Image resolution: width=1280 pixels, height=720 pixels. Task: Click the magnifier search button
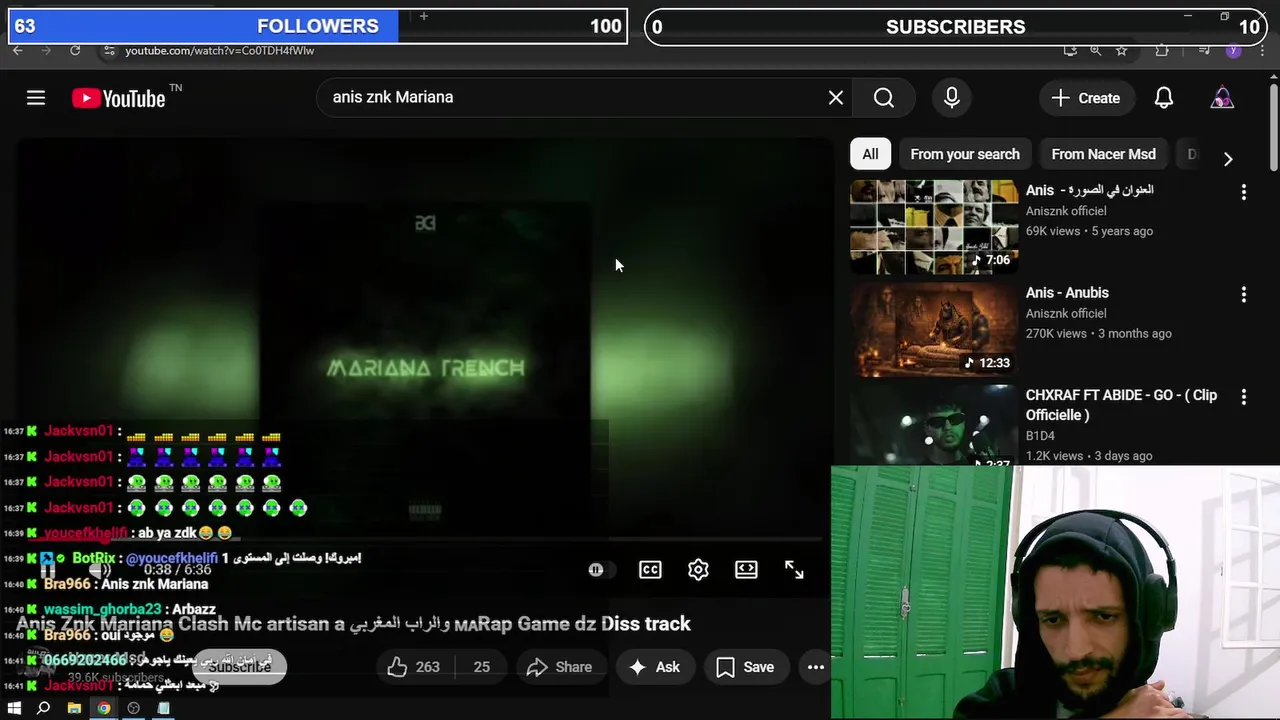click(884, 97)
